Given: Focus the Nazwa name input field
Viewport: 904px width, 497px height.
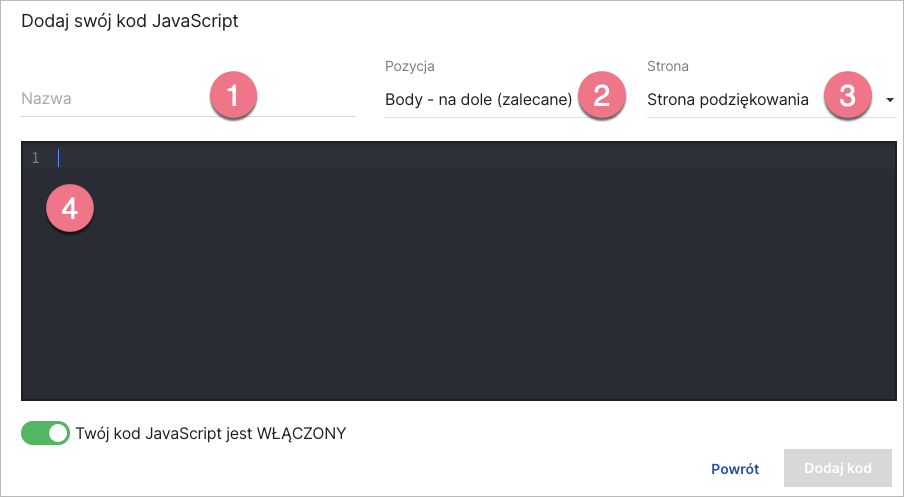Looking at the screenshot, I should coord(110,99).
